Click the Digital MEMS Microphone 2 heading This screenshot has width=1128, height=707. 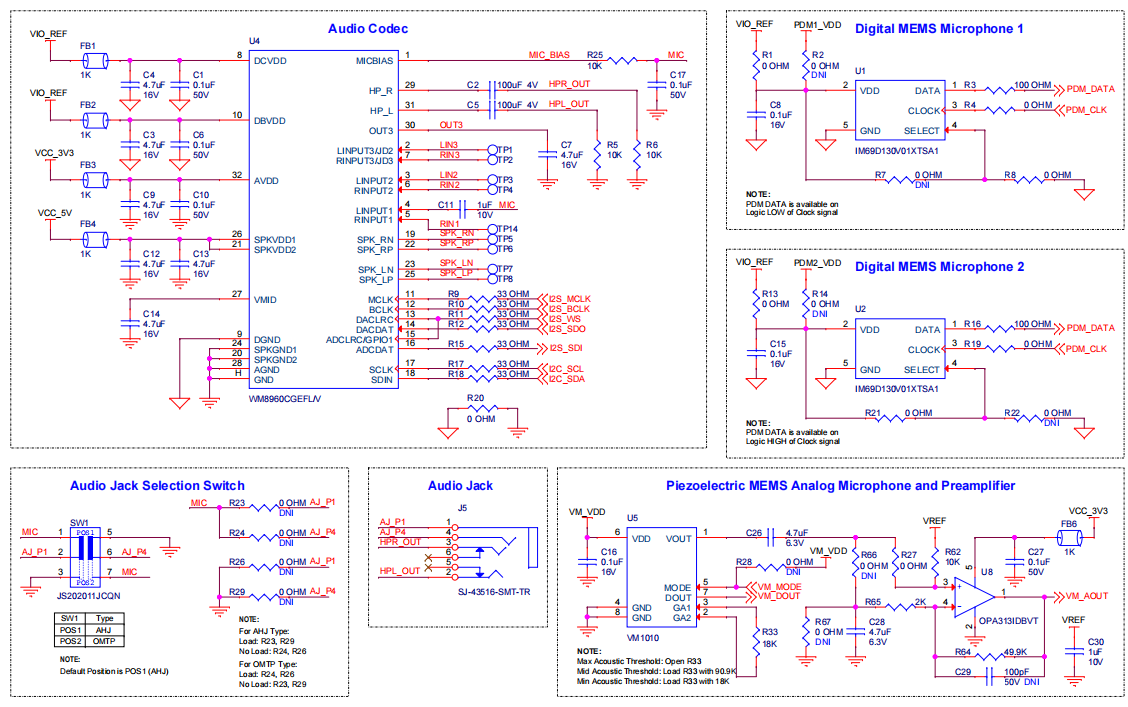[x=939, y=267]
